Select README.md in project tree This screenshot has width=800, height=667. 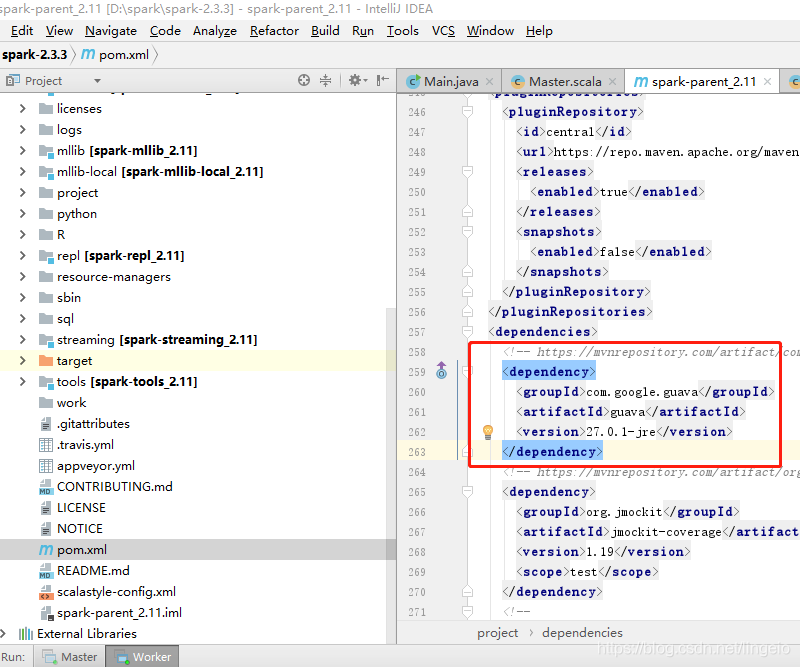pyautogui.click(x=93, y=571)
